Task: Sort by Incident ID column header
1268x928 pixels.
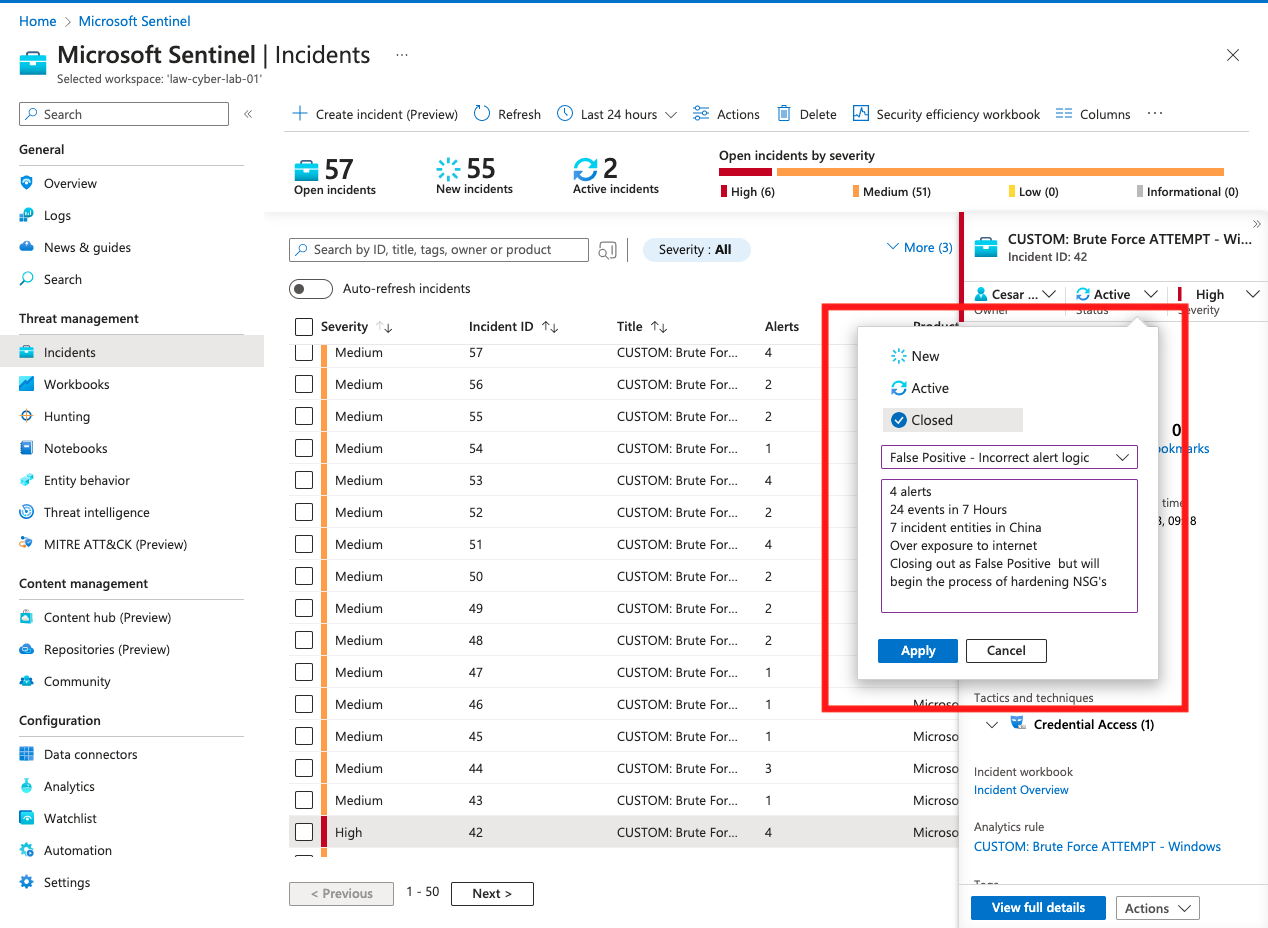Action: point(514,327)
